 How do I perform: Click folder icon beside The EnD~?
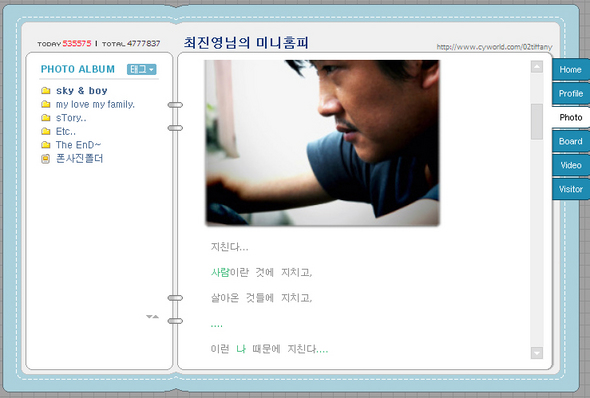pyautogui.click(x=46, y=145)
